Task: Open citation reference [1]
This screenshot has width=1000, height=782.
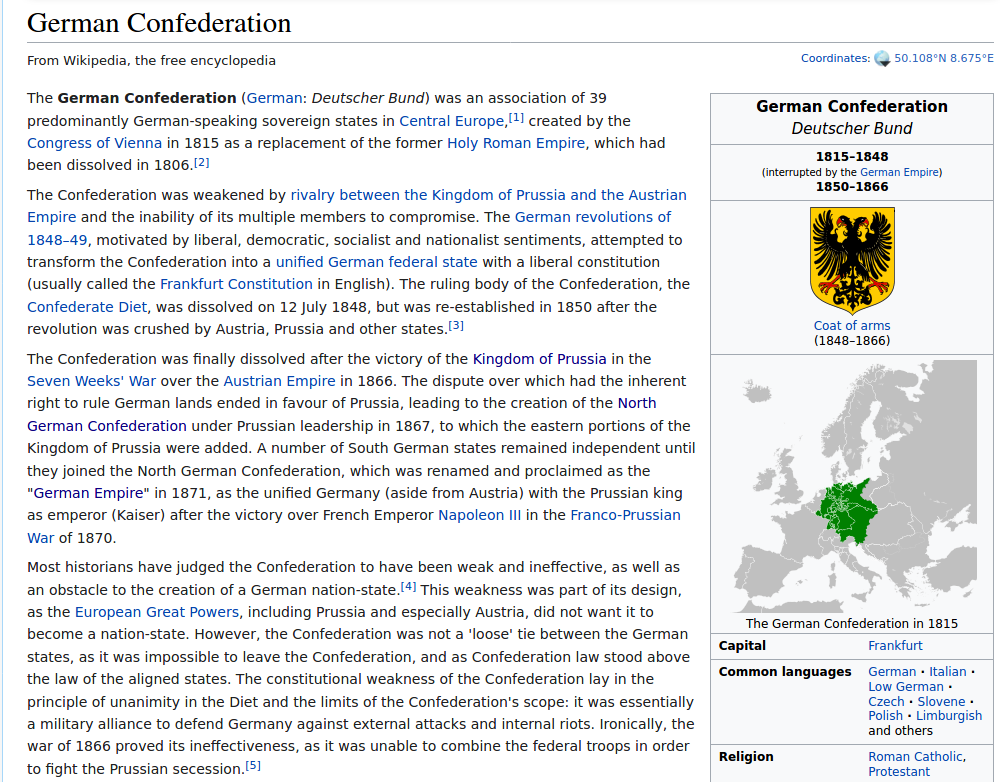Action: [x=516, y=117]
